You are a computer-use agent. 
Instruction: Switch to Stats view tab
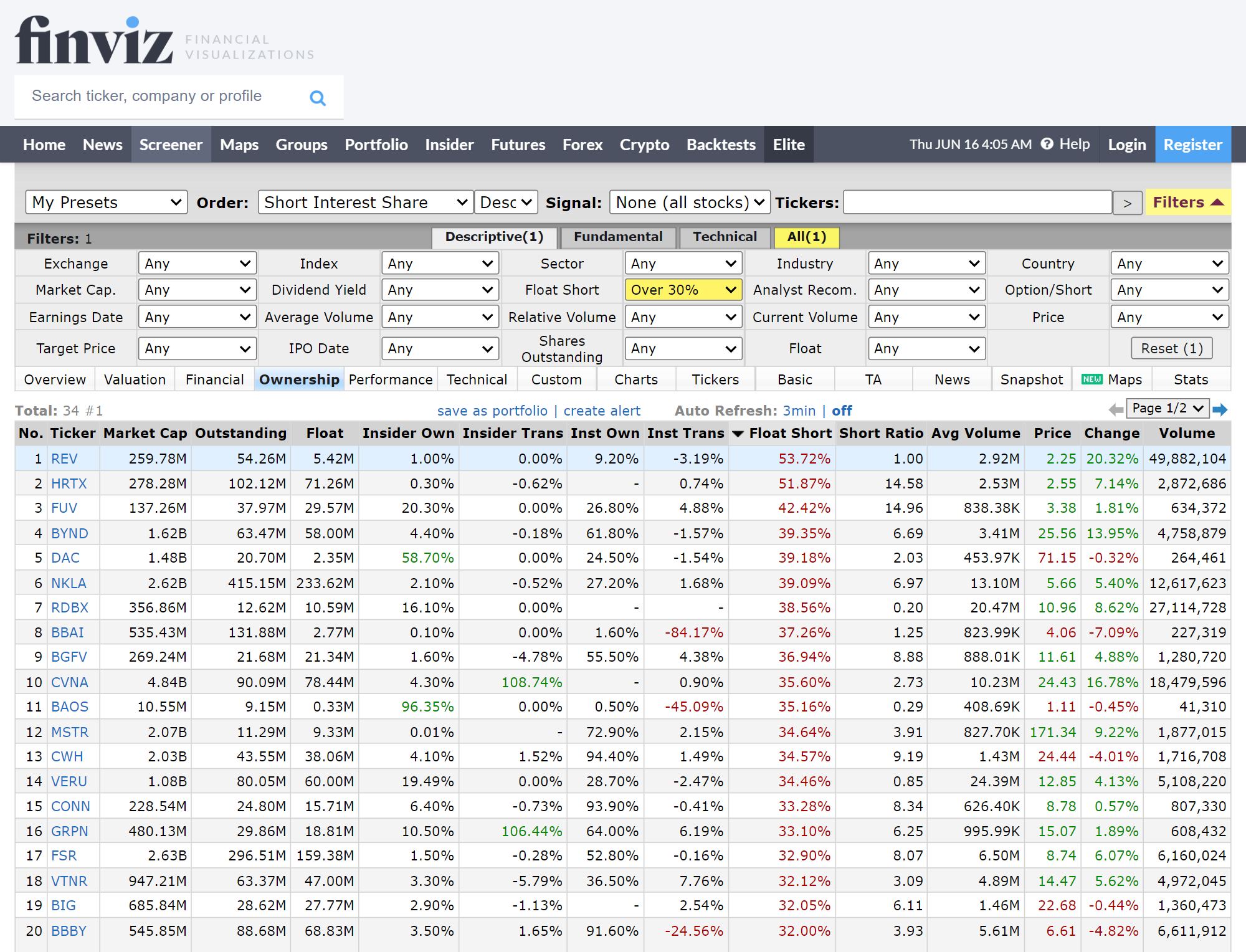(1191, 379)
